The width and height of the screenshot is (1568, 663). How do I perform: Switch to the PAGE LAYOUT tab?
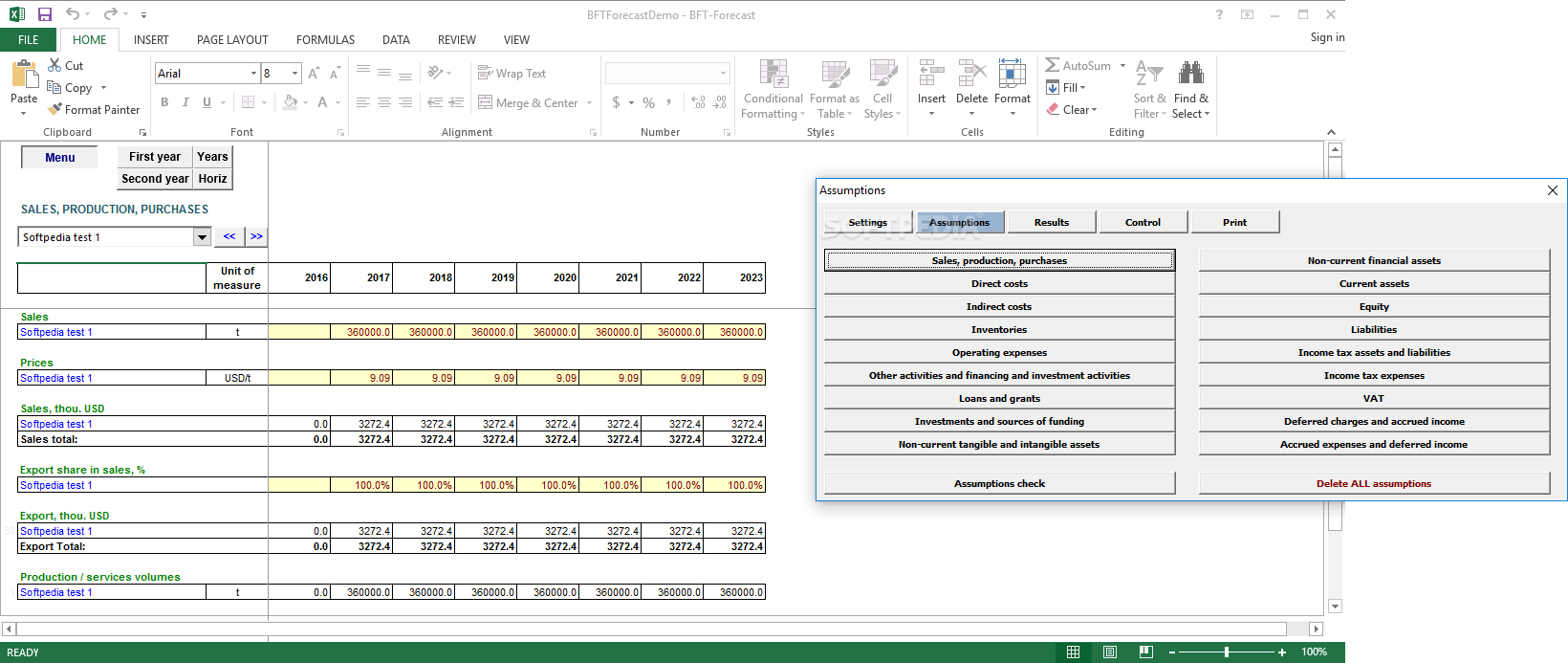coord(232,39)
